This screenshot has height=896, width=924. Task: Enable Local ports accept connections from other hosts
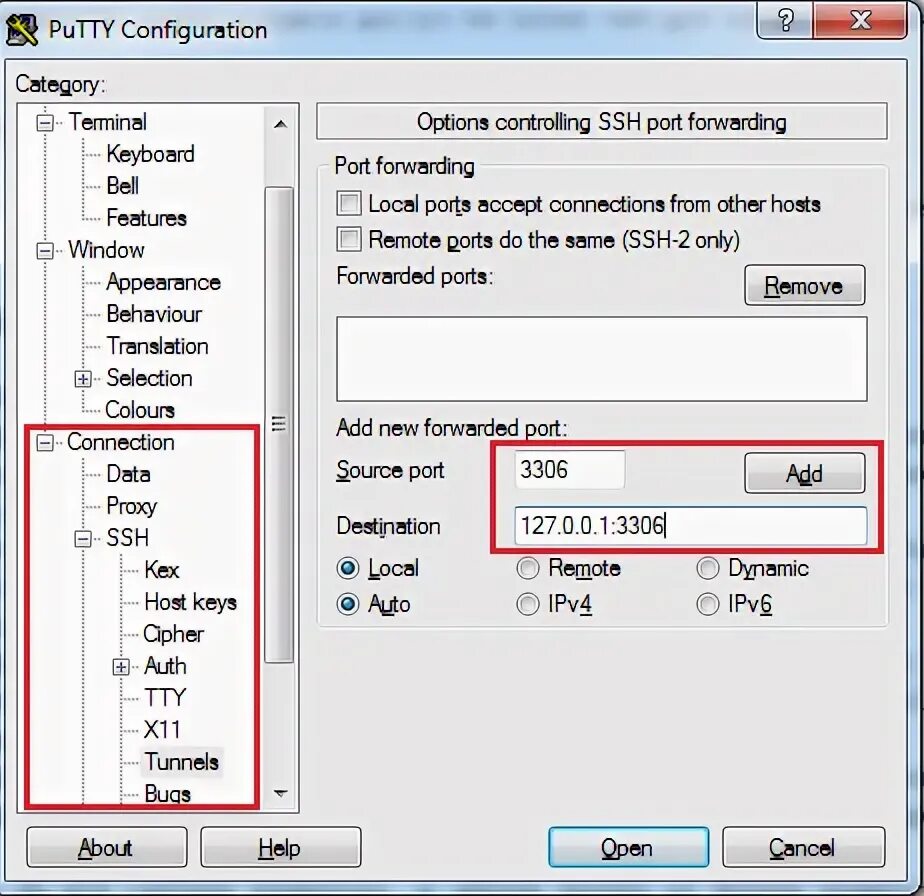349,203
